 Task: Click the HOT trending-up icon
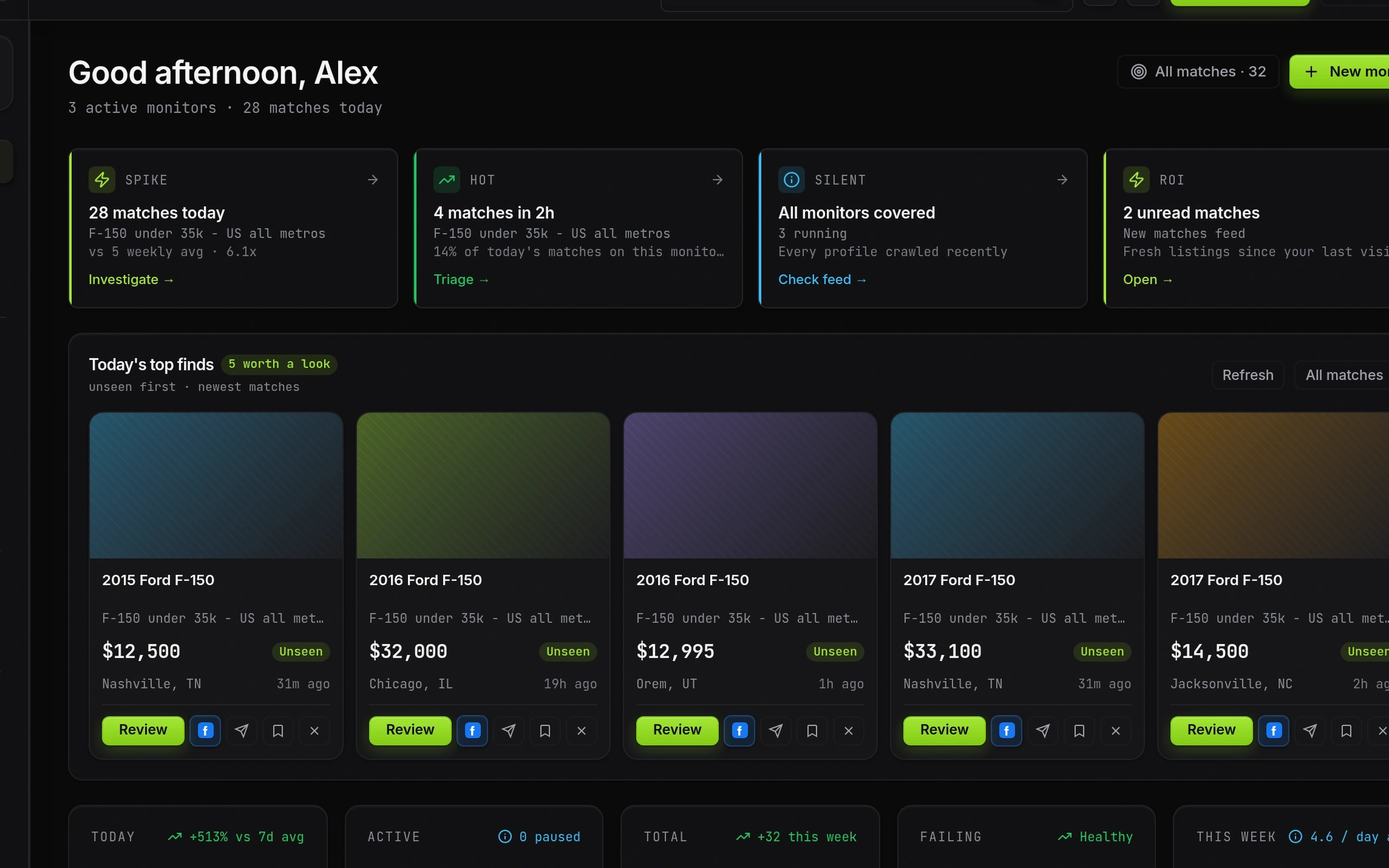[447, 180]
